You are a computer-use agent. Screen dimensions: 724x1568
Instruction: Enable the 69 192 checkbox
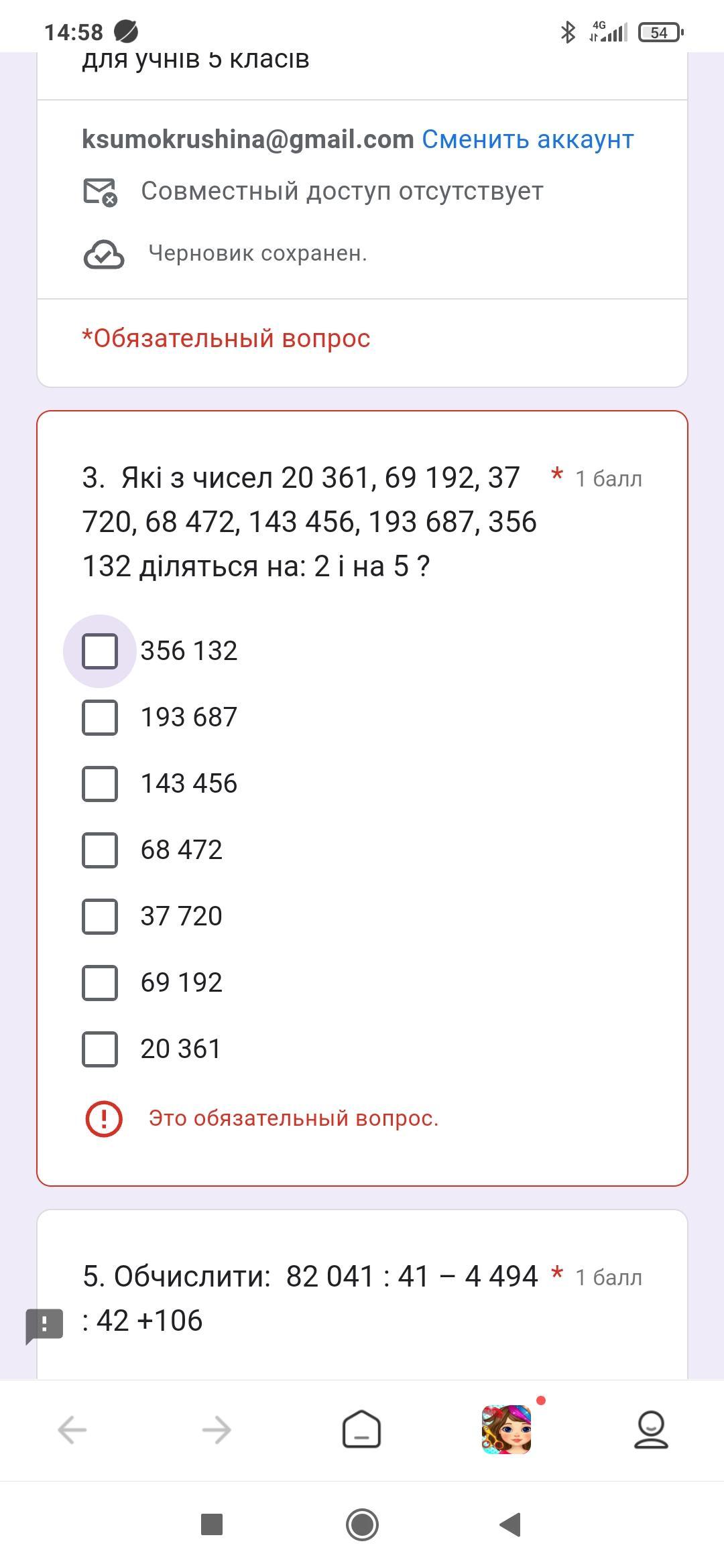(x=100, y=983)
